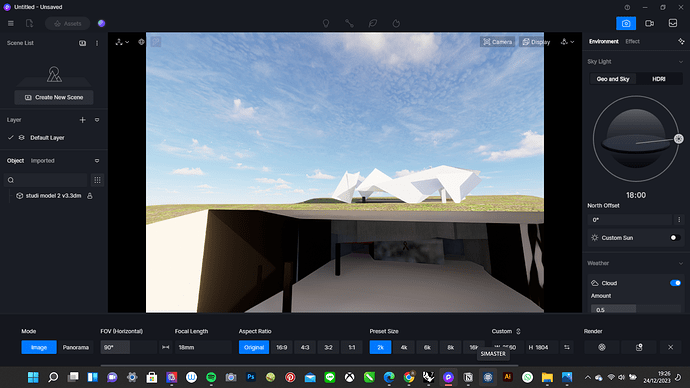Viewport: 690px width, 388px height.
Task: Create a new scene
Action: [x=54, y=97]
